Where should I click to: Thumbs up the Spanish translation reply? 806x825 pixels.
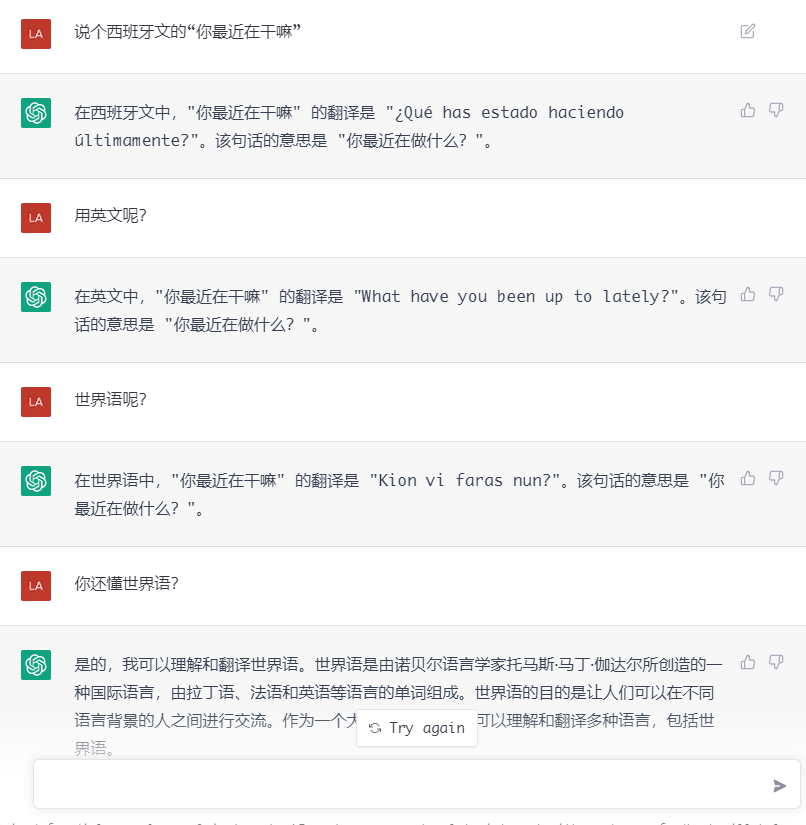point(747,110)
